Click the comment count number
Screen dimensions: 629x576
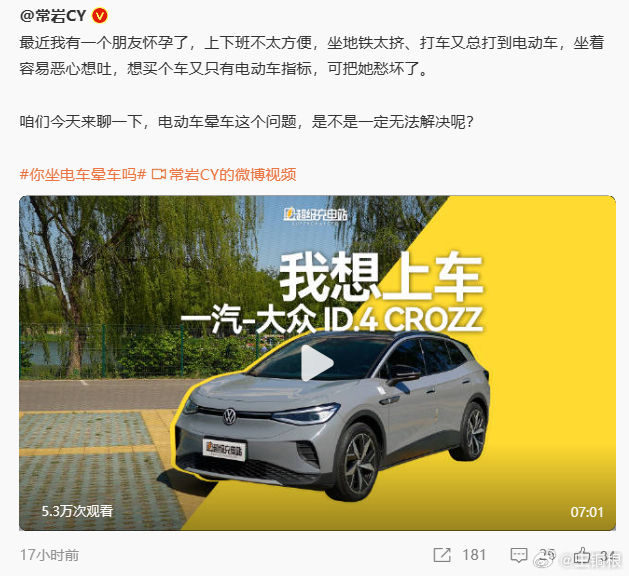click(x=547, y=555)
